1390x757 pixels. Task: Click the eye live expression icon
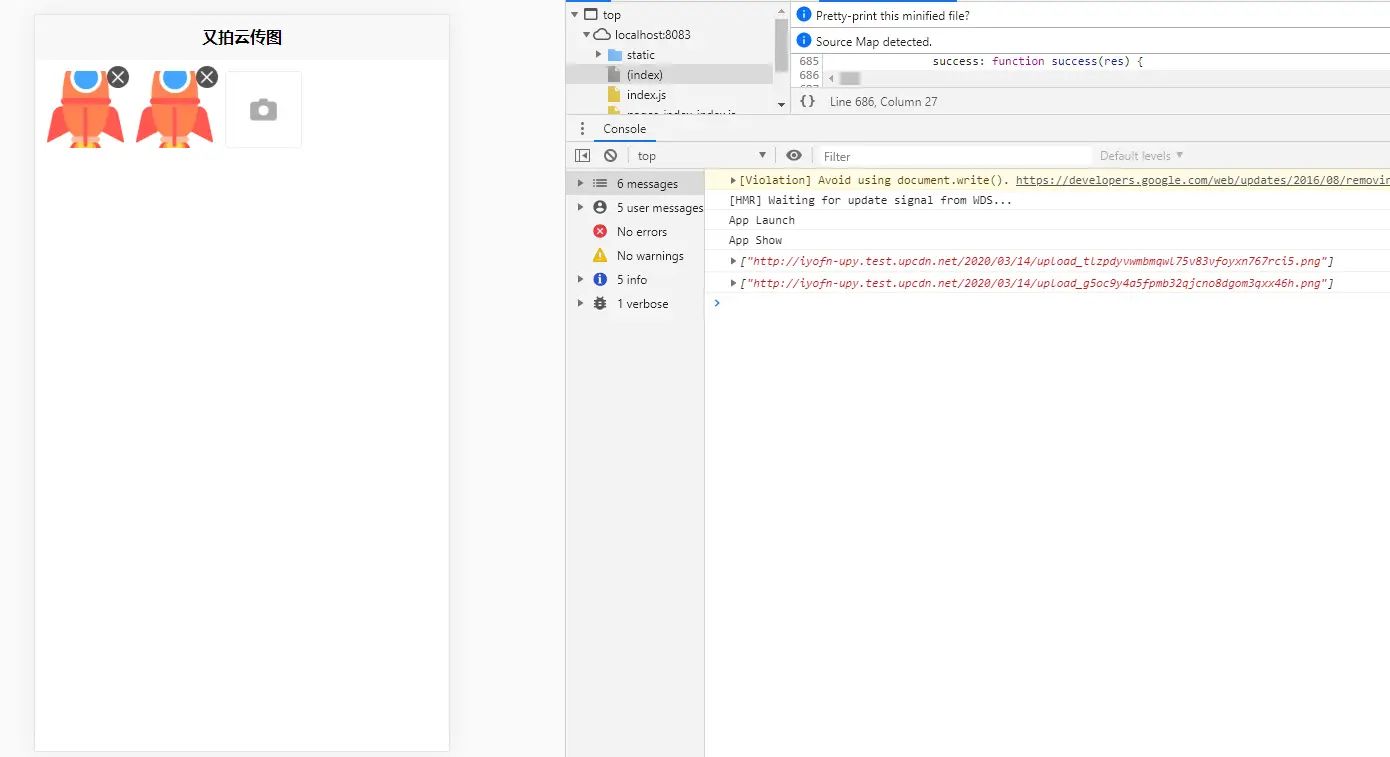click(794, 156)
